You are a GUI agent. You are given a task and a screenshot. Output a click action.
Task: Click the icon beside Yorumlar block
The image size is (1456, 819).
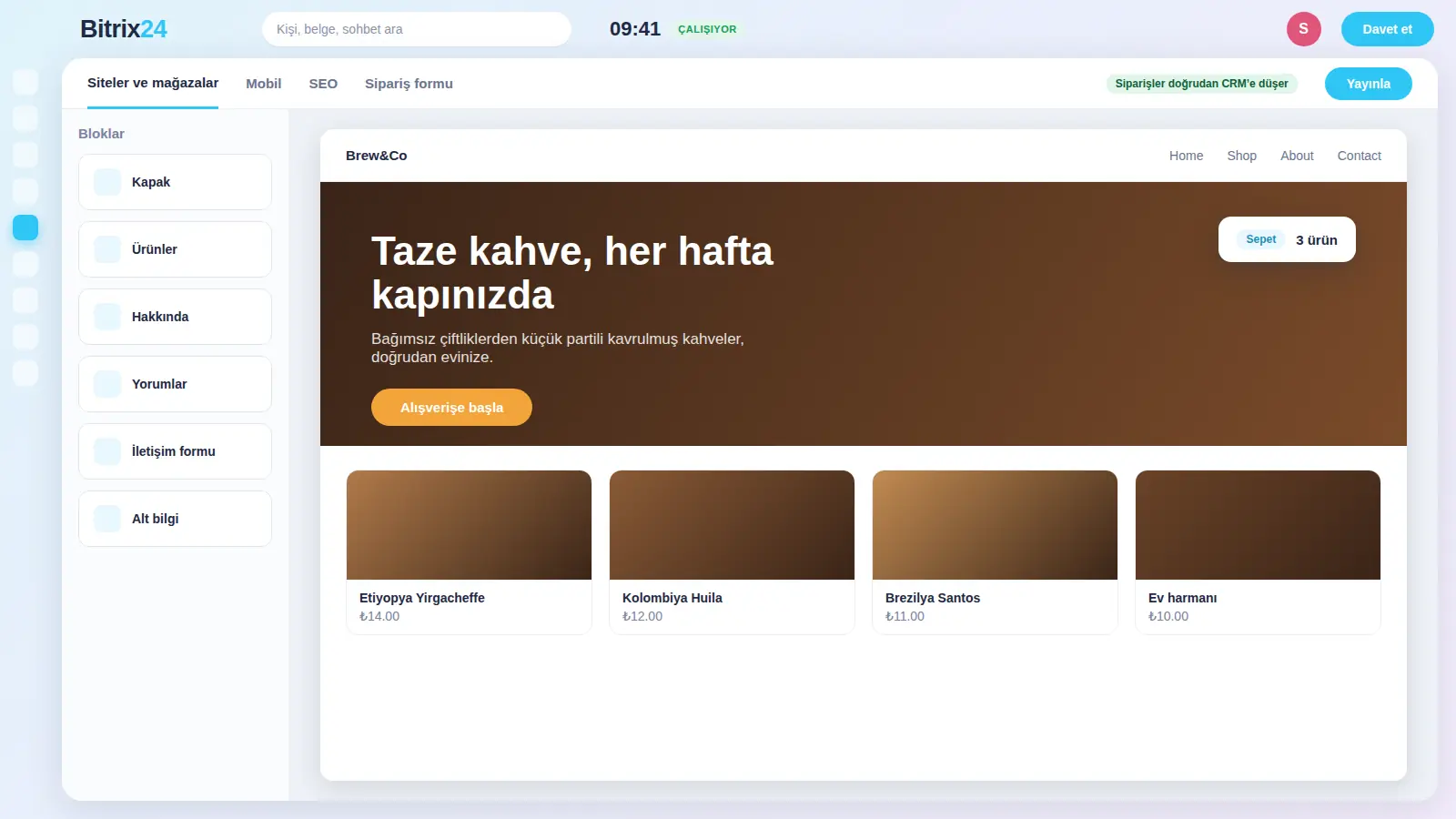[x=107, y=384]
